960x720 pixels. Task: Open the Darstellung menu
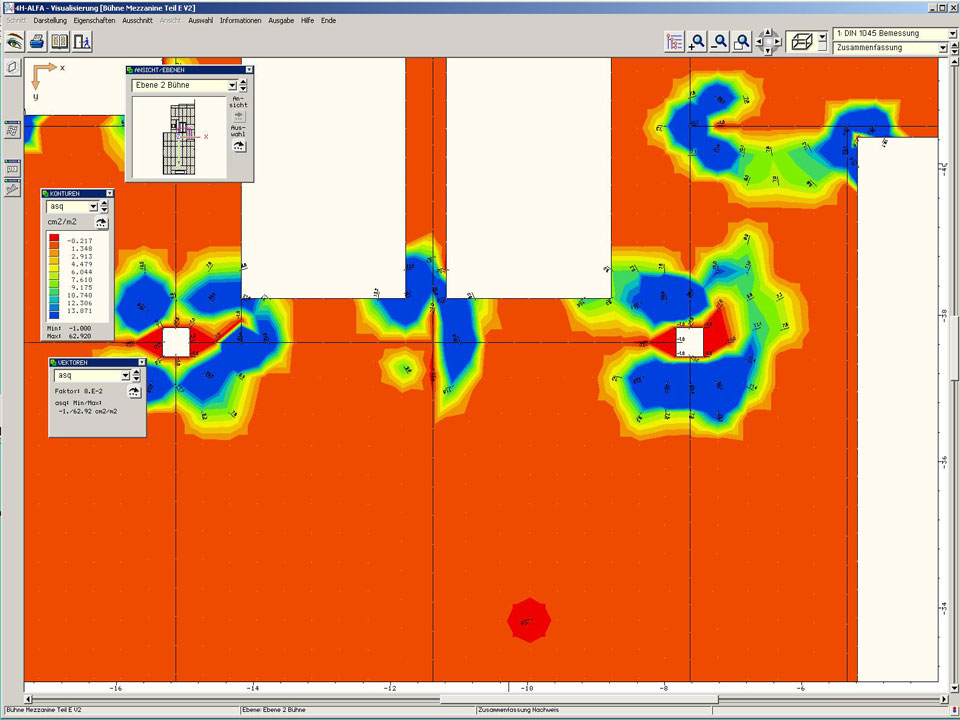(x=50, y=21)
